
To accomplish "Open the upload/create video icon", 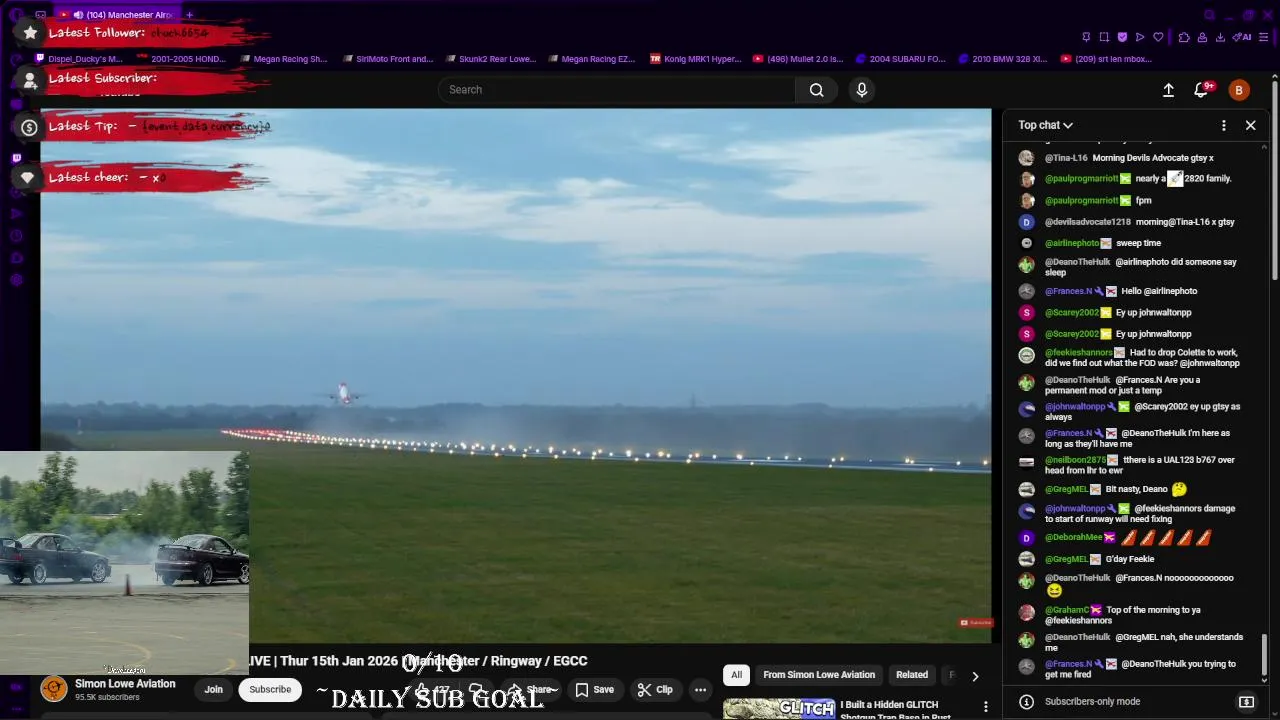I will (1168, 90).
